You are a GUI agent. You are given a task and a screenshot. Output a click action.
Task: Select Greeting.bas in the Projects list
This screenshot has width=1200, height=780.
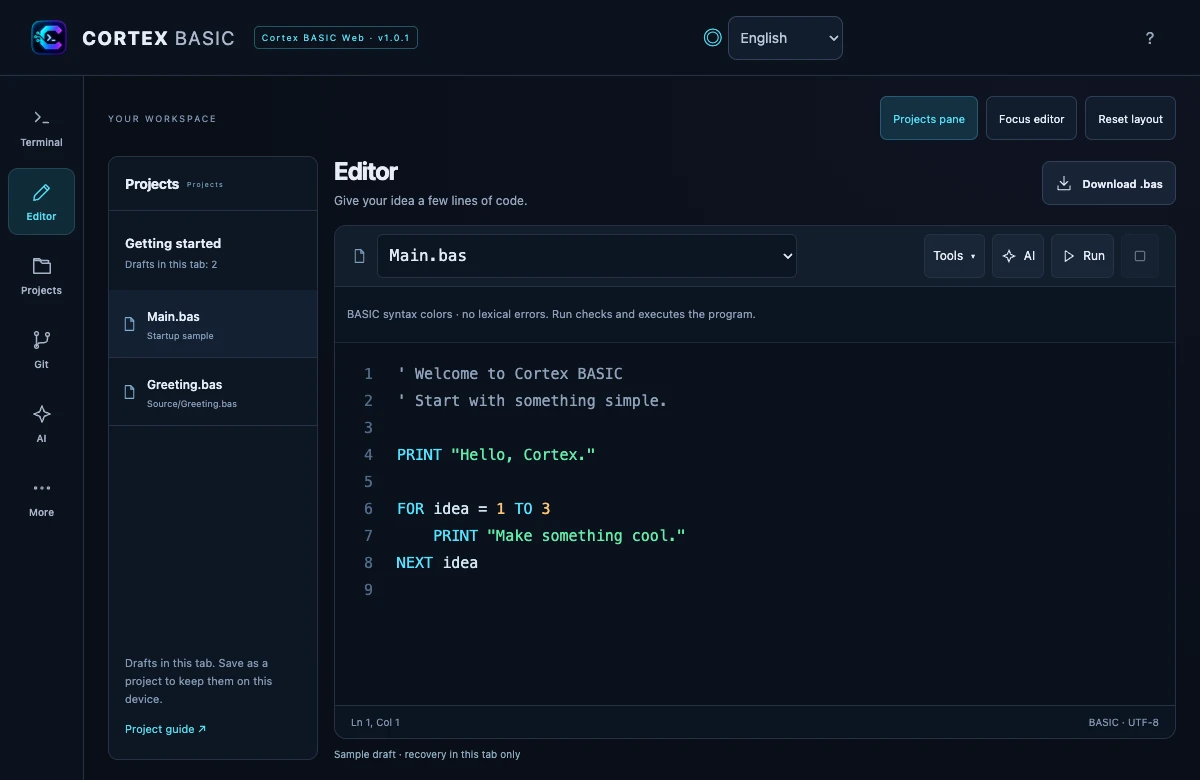pyautogui.click(x=213, y=392)
